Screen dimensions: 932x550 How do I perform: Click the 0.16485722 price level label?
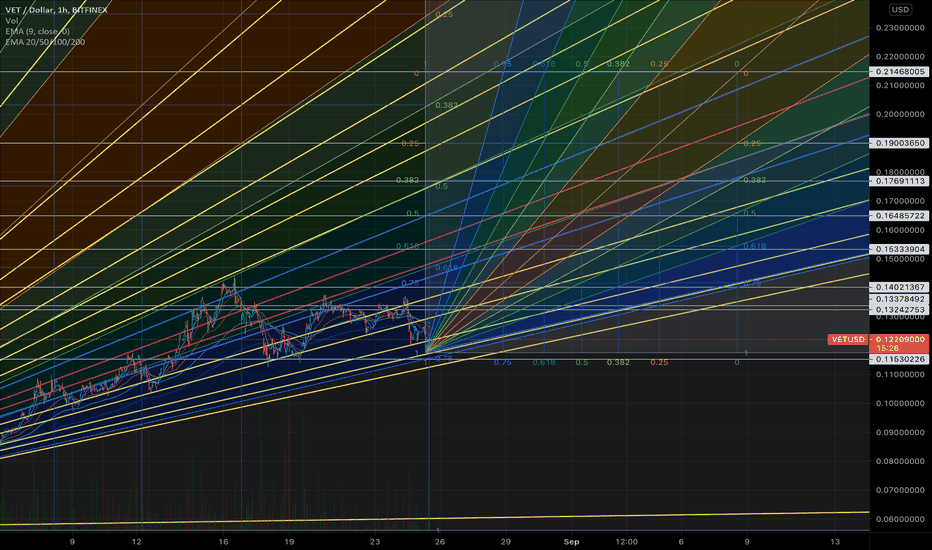pos(900,216)
